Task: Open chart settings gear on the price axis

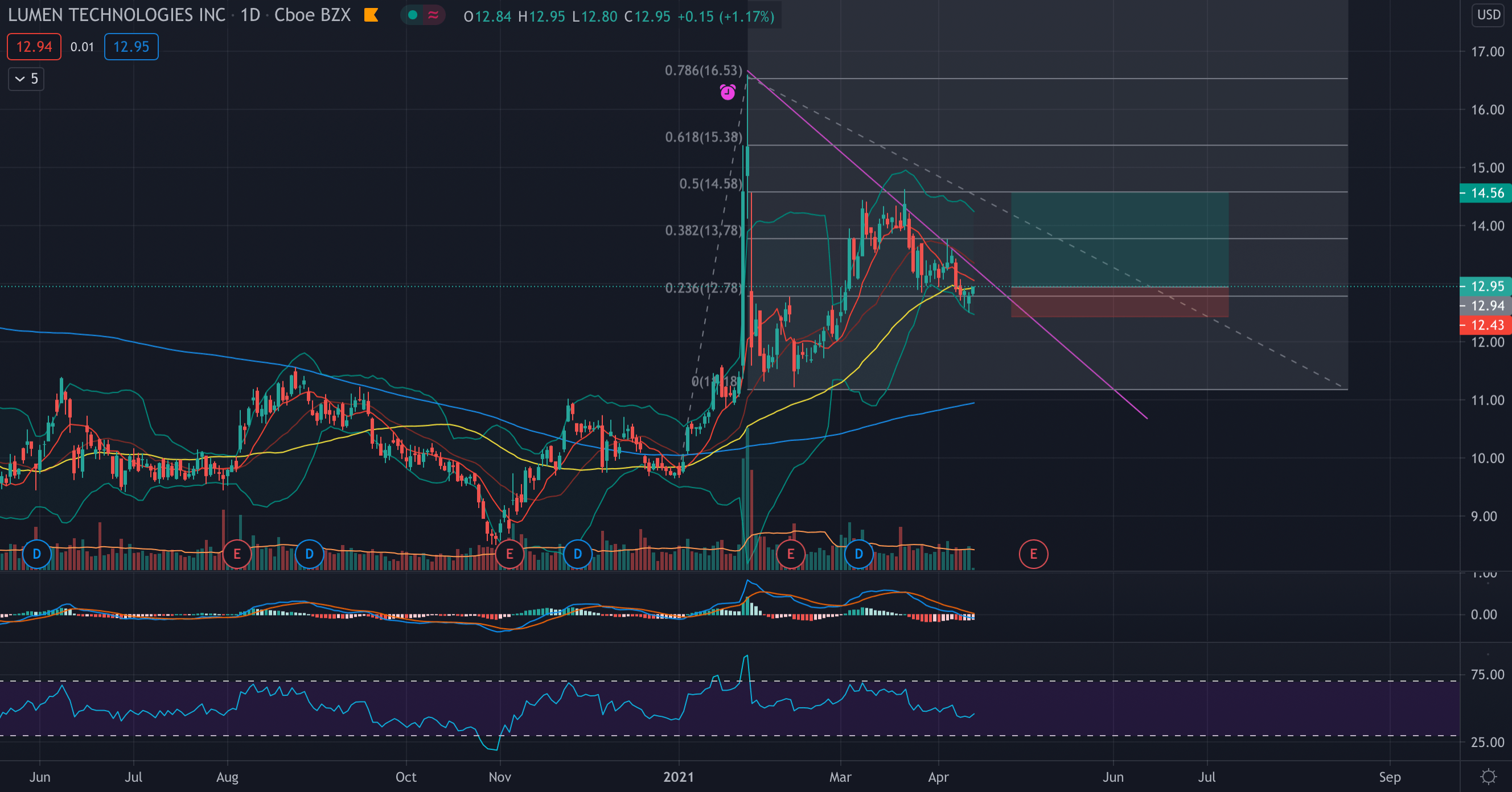Action: click(1489, 777)
